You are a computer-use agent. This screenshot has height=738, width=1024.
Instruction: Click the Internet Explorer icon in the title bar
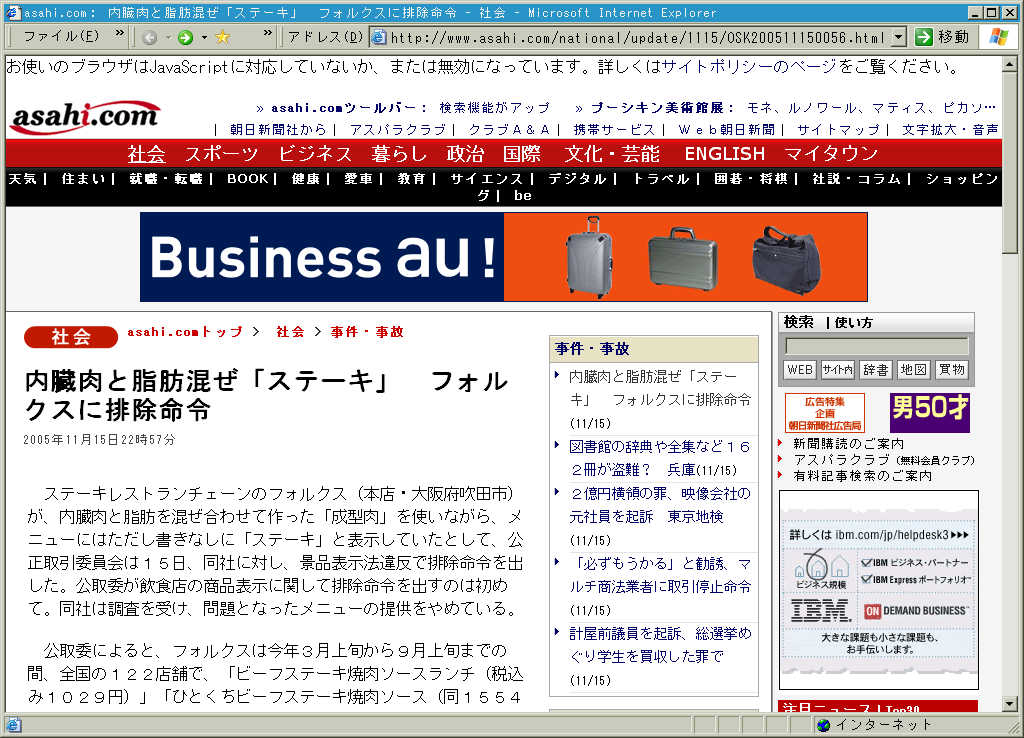click(12, 12)
